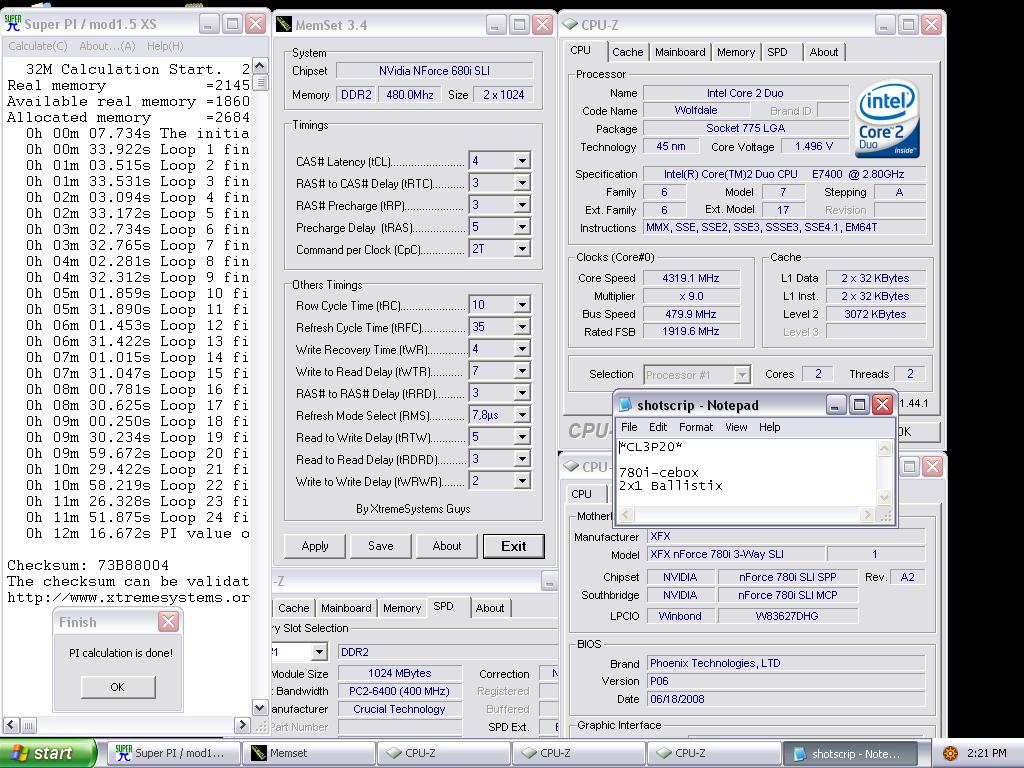Click the shotscrip Notepad title icon

(x=626, y=405)
